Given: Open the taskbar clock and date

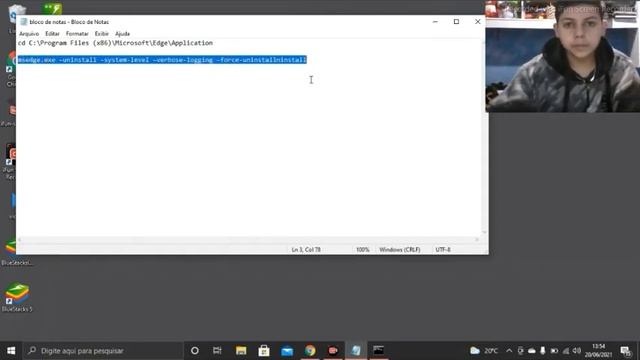Looking at the screenshot, I should [598, 351].
